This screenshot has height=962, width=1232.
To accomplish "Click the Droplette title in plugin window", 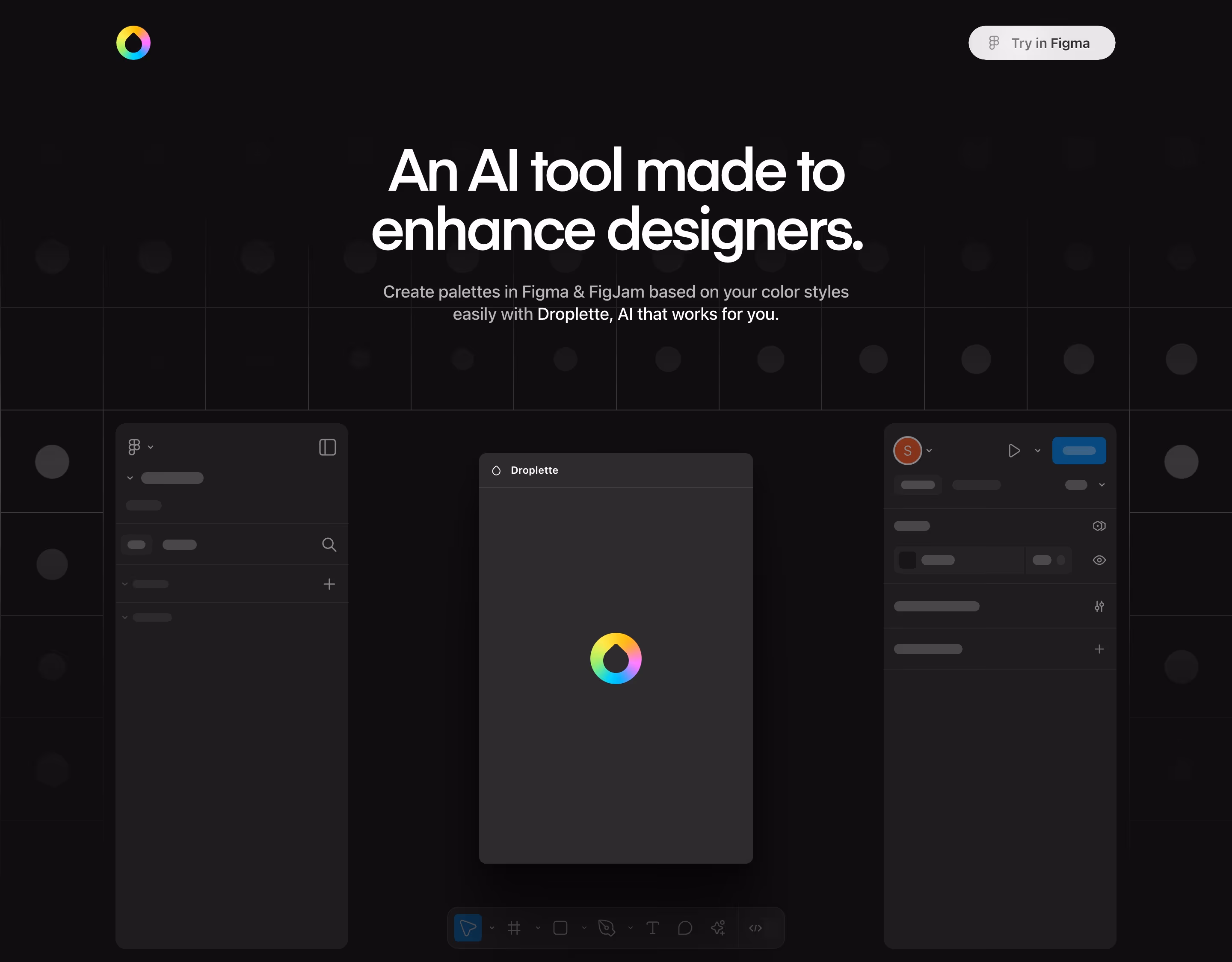I will pos(534,470).
